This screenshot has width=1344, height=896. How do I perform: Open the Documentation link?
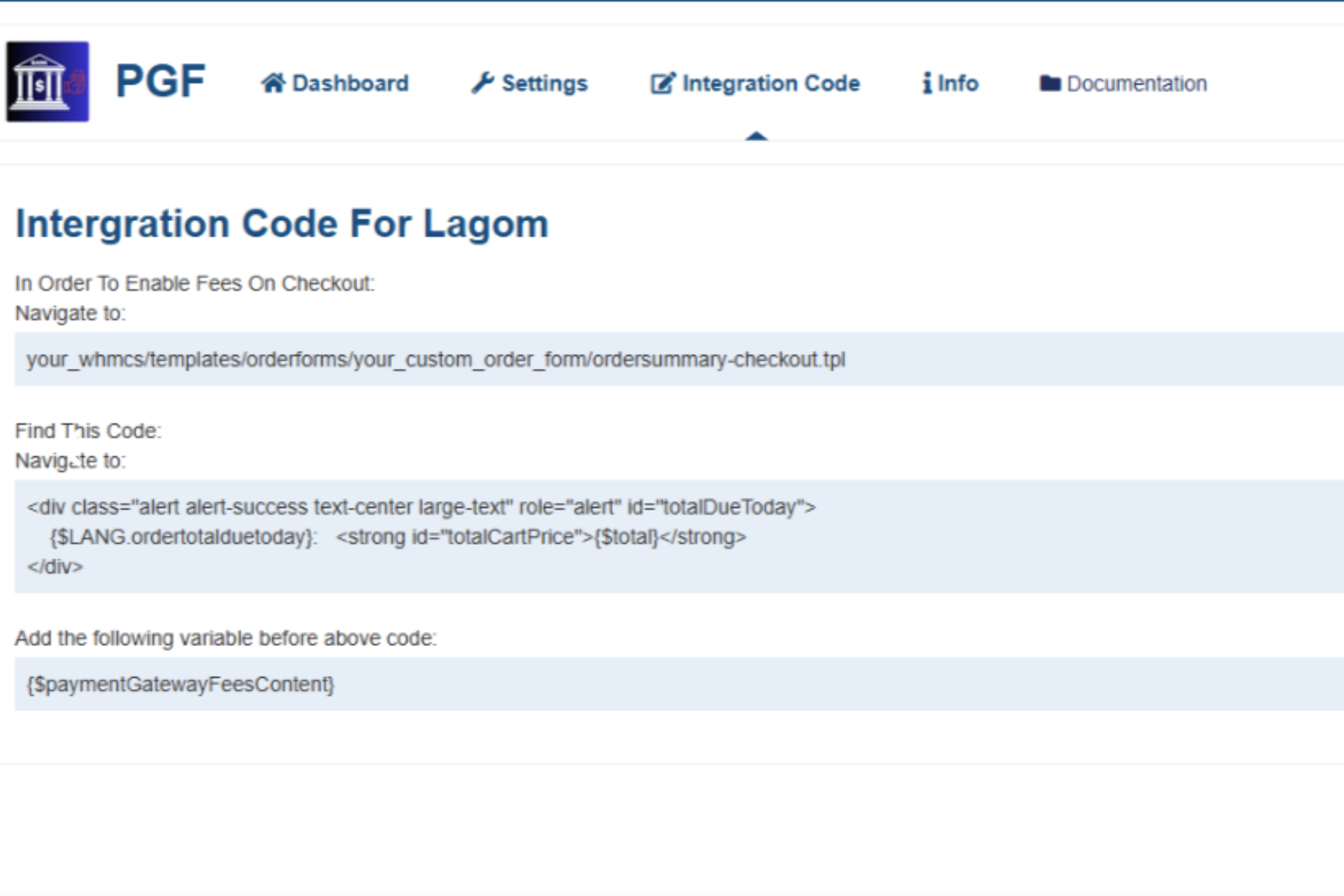[1136, 84]
